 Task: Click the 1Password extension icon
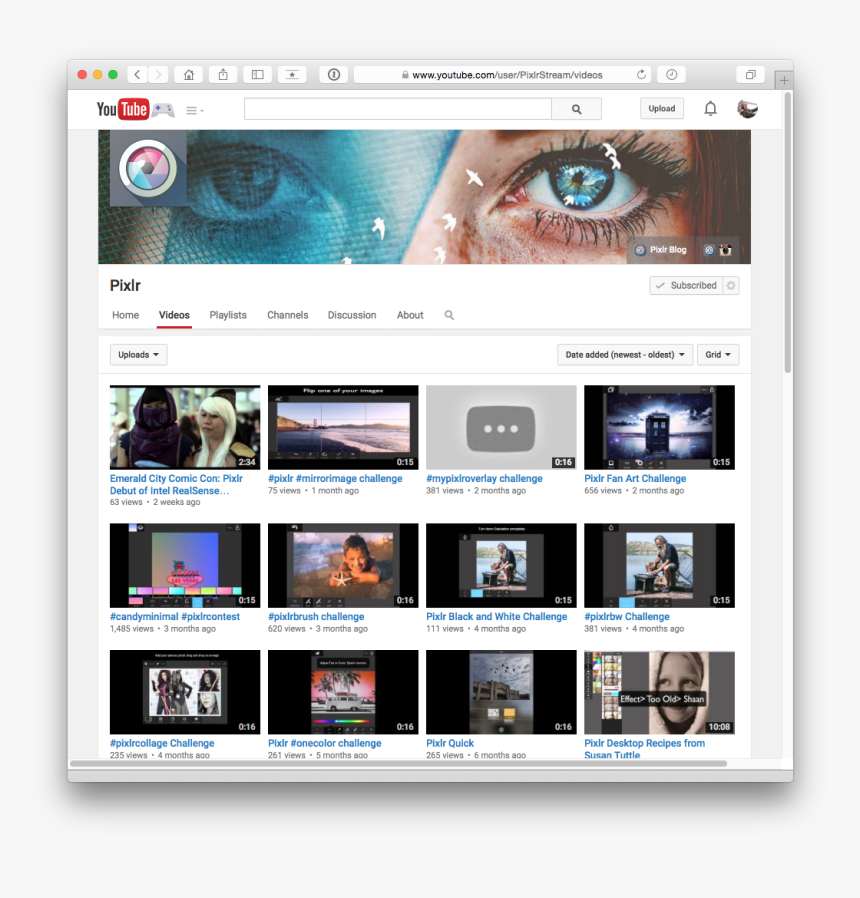click(334, 74)
